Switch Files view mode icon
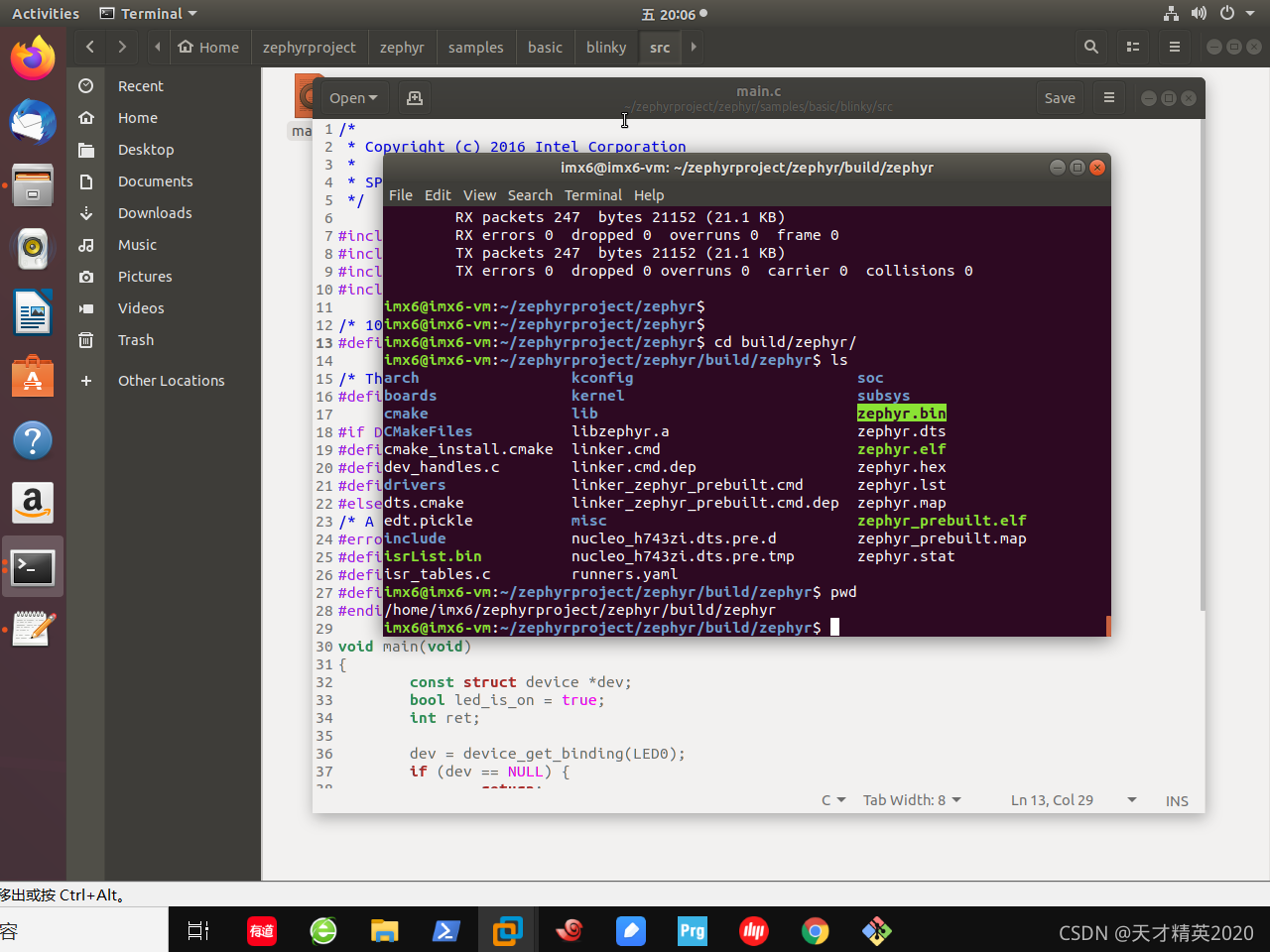The height and width of the screenshot is (952, 1270). click(1133, 47)
